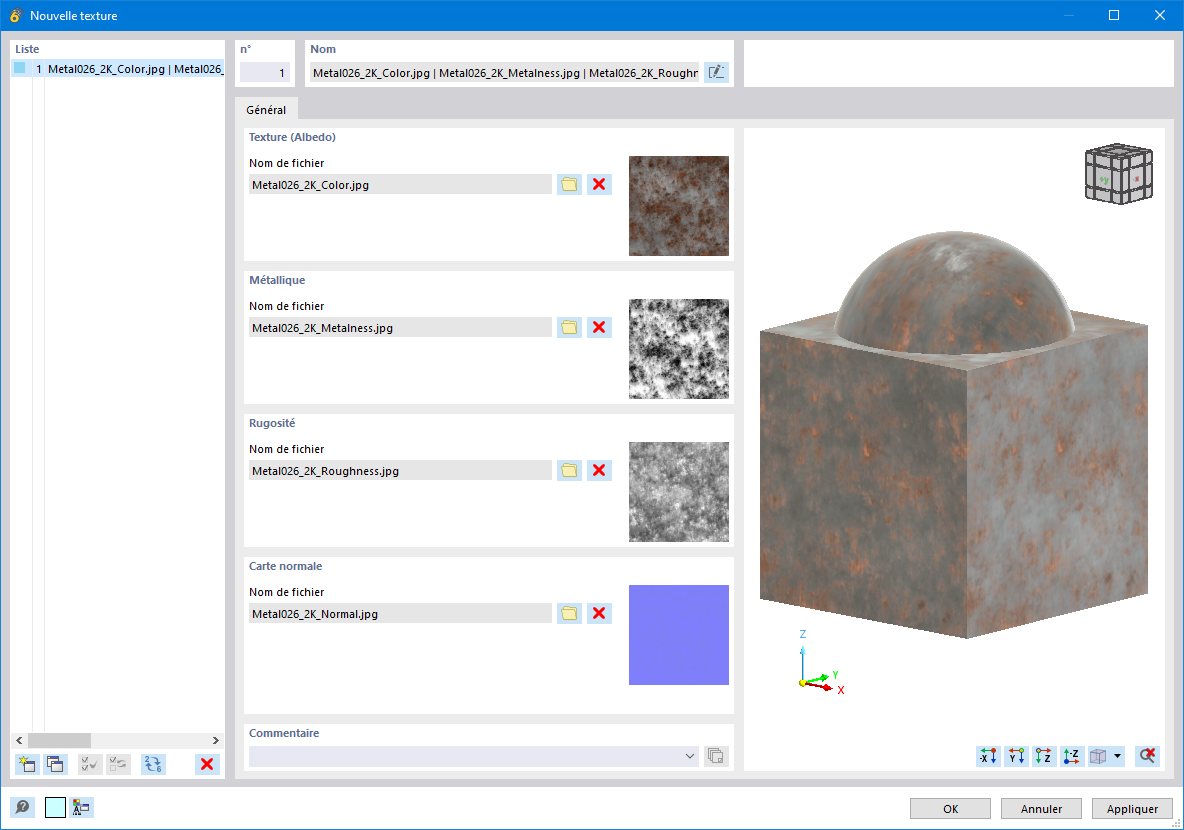Remove the Normal map file
The width and height of the screenshot is (1184, 830).
pyautogui.click(x=599, y=613)
